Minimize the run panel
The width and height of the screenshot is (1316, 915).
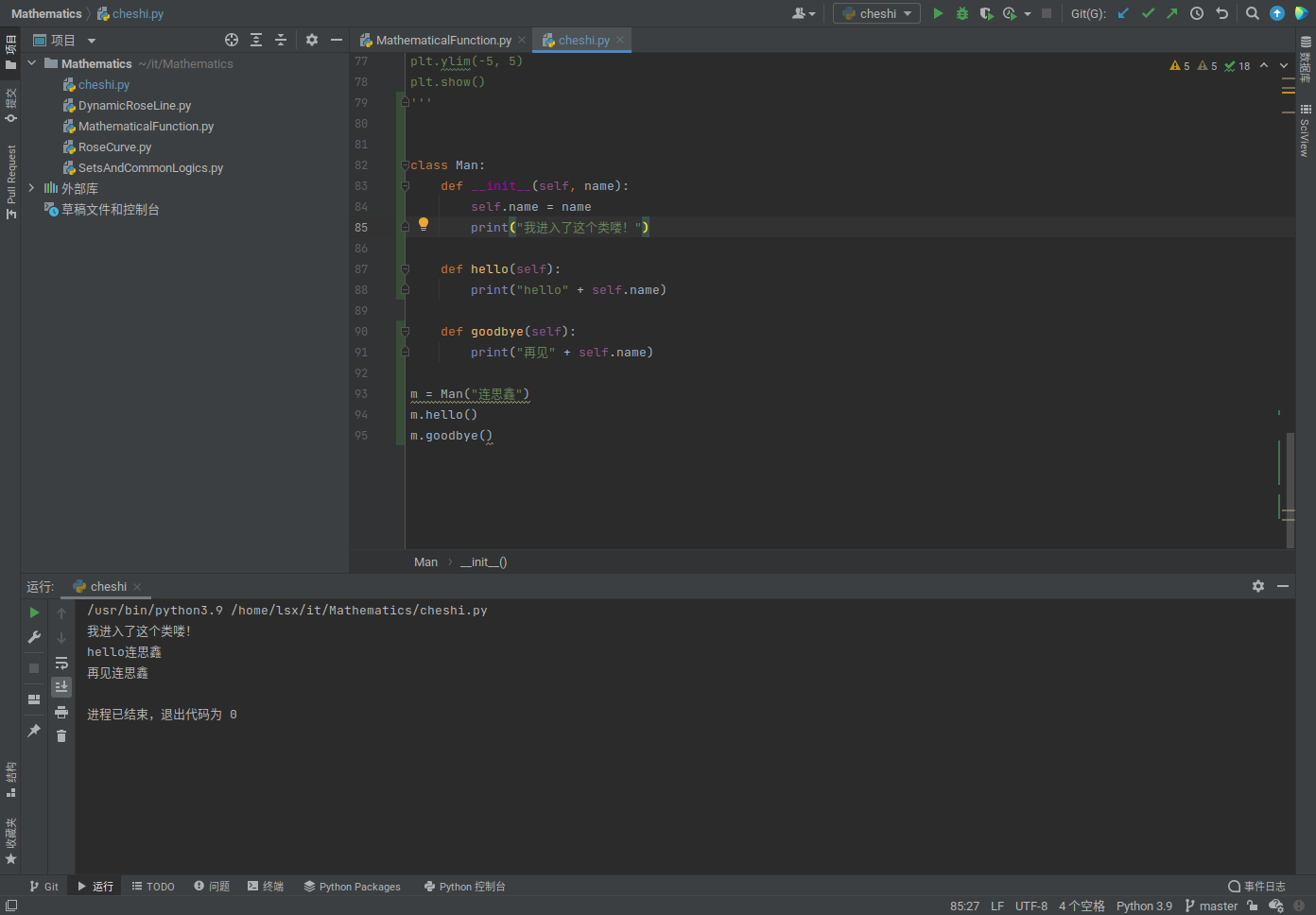[1283, 586]
